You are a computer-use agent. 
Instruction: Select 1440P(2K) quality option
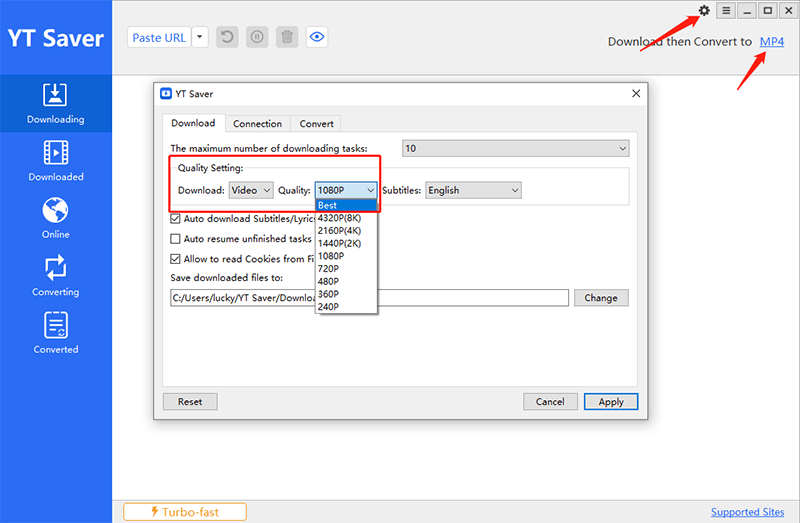(x=346, y=243)
